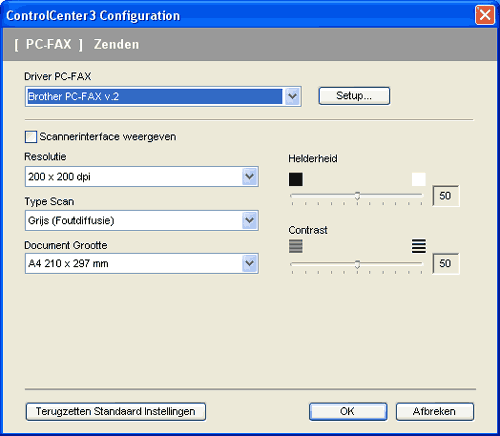Close the ControlCenter3 Configuration window
This screenshot has width=500, height=436.
tap(485, 15)
